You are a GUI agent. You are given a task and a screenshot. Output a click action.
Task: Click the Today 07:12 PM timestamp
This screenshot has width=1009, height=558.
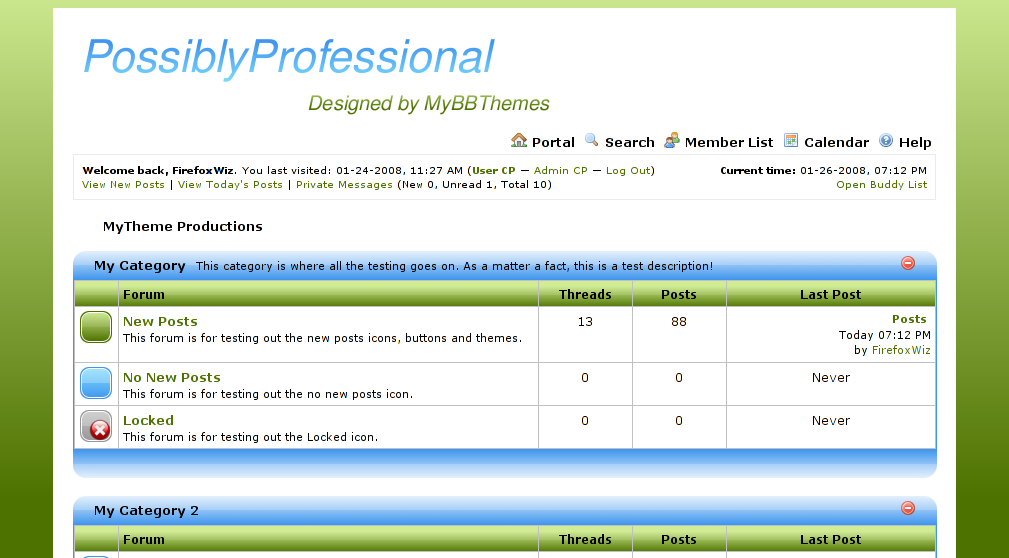pyautogui.click(x=885, y=335)
